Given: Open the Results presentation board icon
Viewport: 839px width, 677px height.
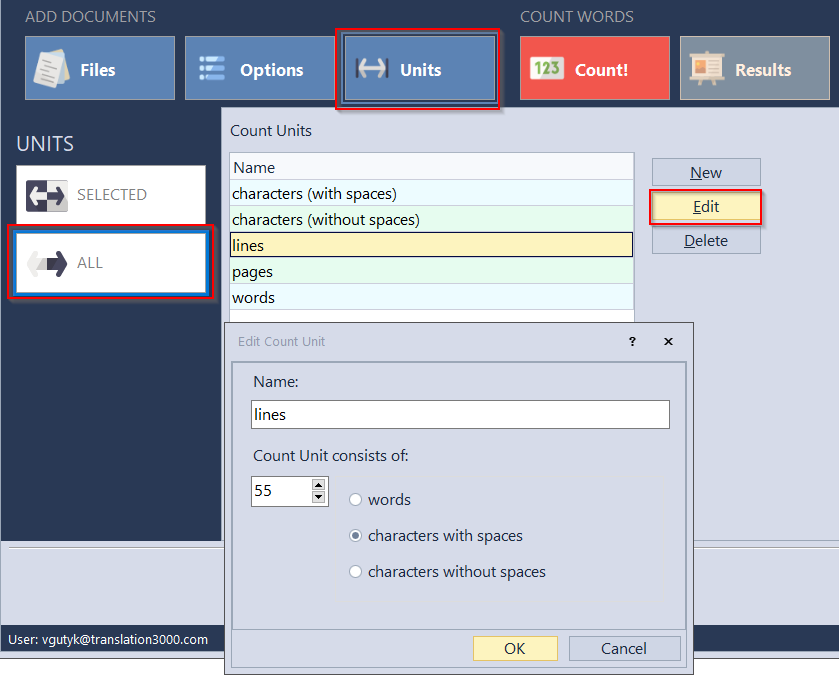Looking at the screenshot, I should pyautogui.click(x=706, y=69).
